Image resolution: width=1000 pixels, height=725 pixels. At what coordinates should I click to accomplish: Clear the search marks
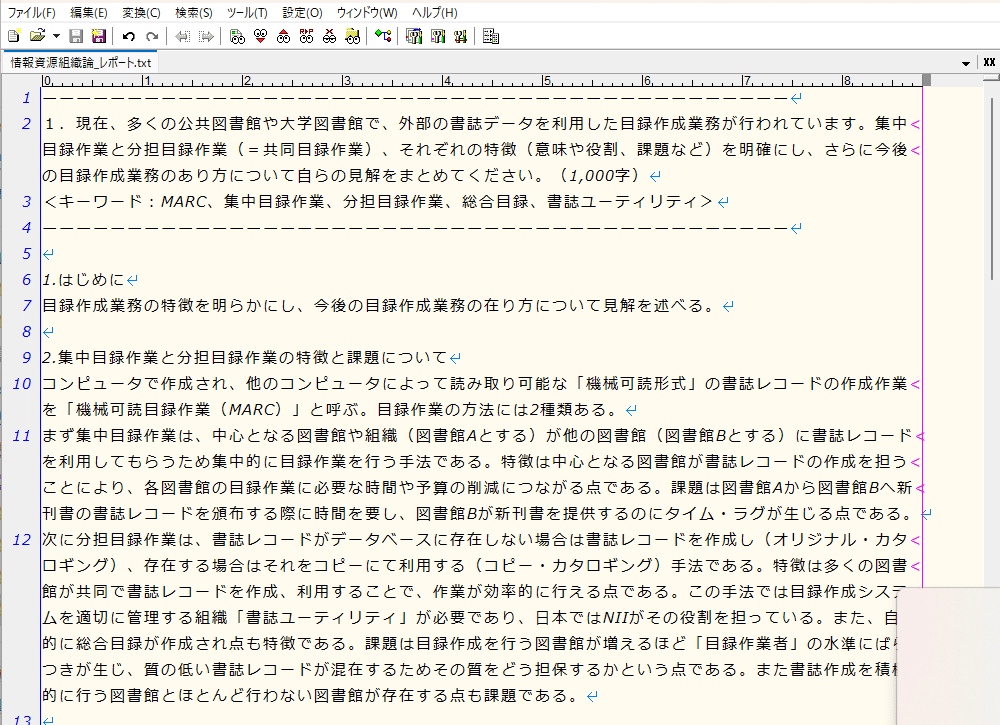330,35
